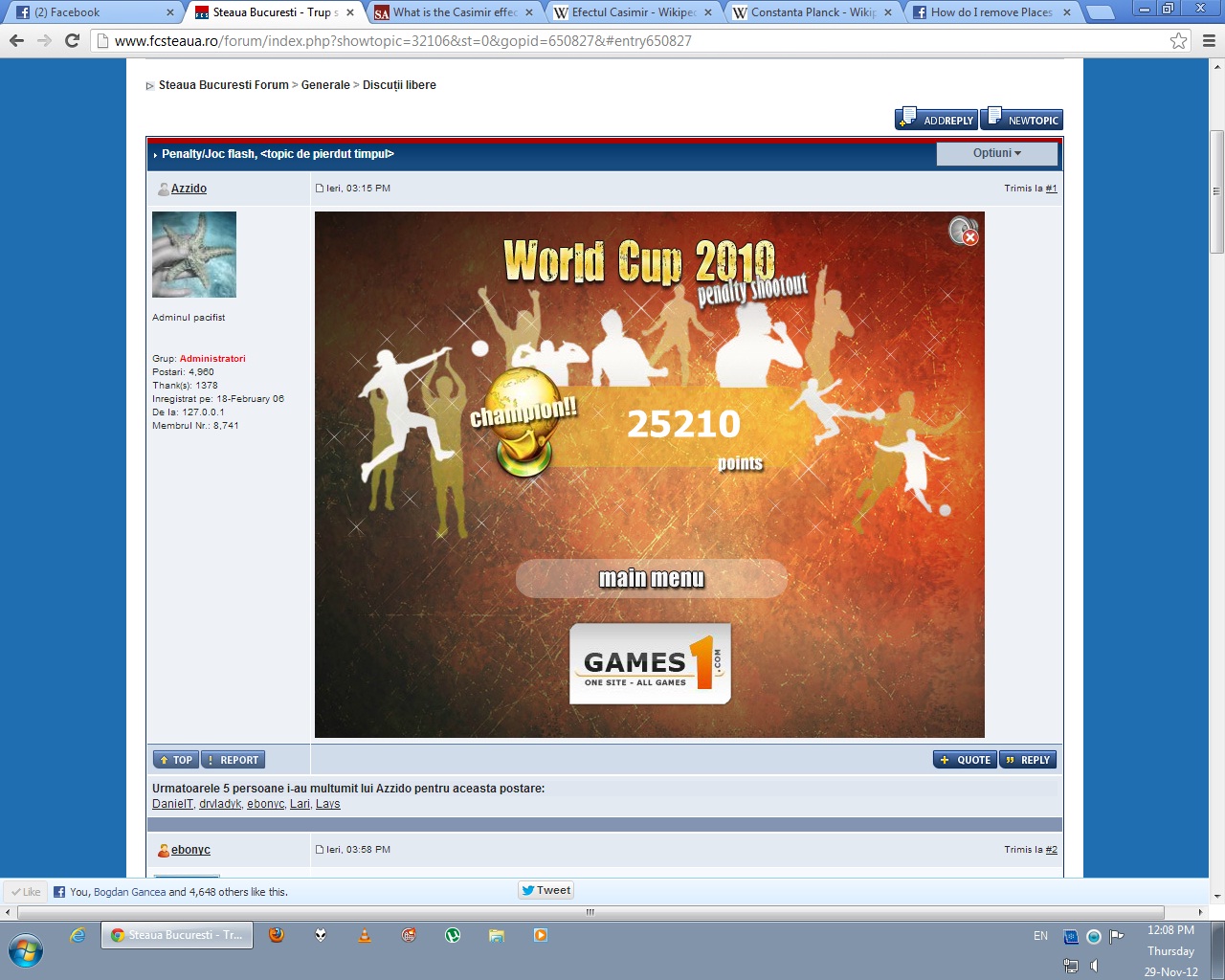Open VLC media player from the taskbar
Viewport: 1225px width, 980px height.
tap(365, 935)
